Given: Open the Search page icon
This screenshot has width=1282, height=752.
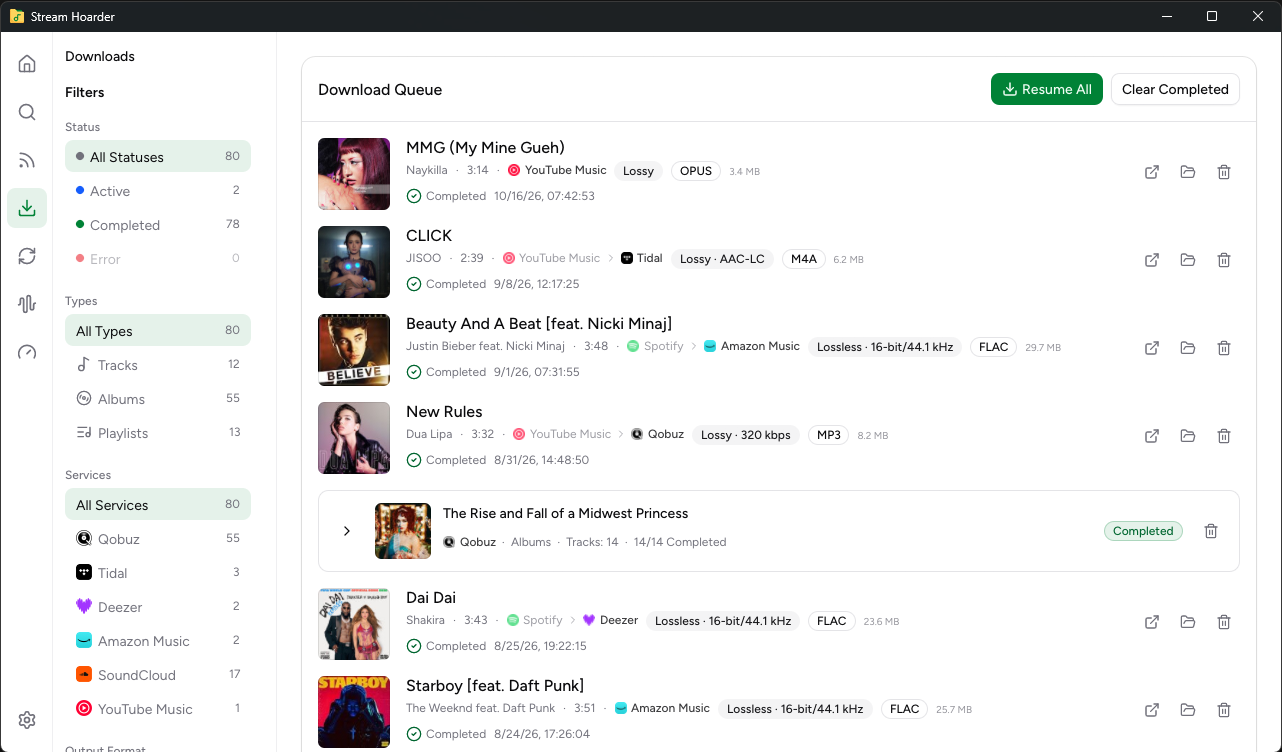Looking at the screenshot, I should coord(27,112).
